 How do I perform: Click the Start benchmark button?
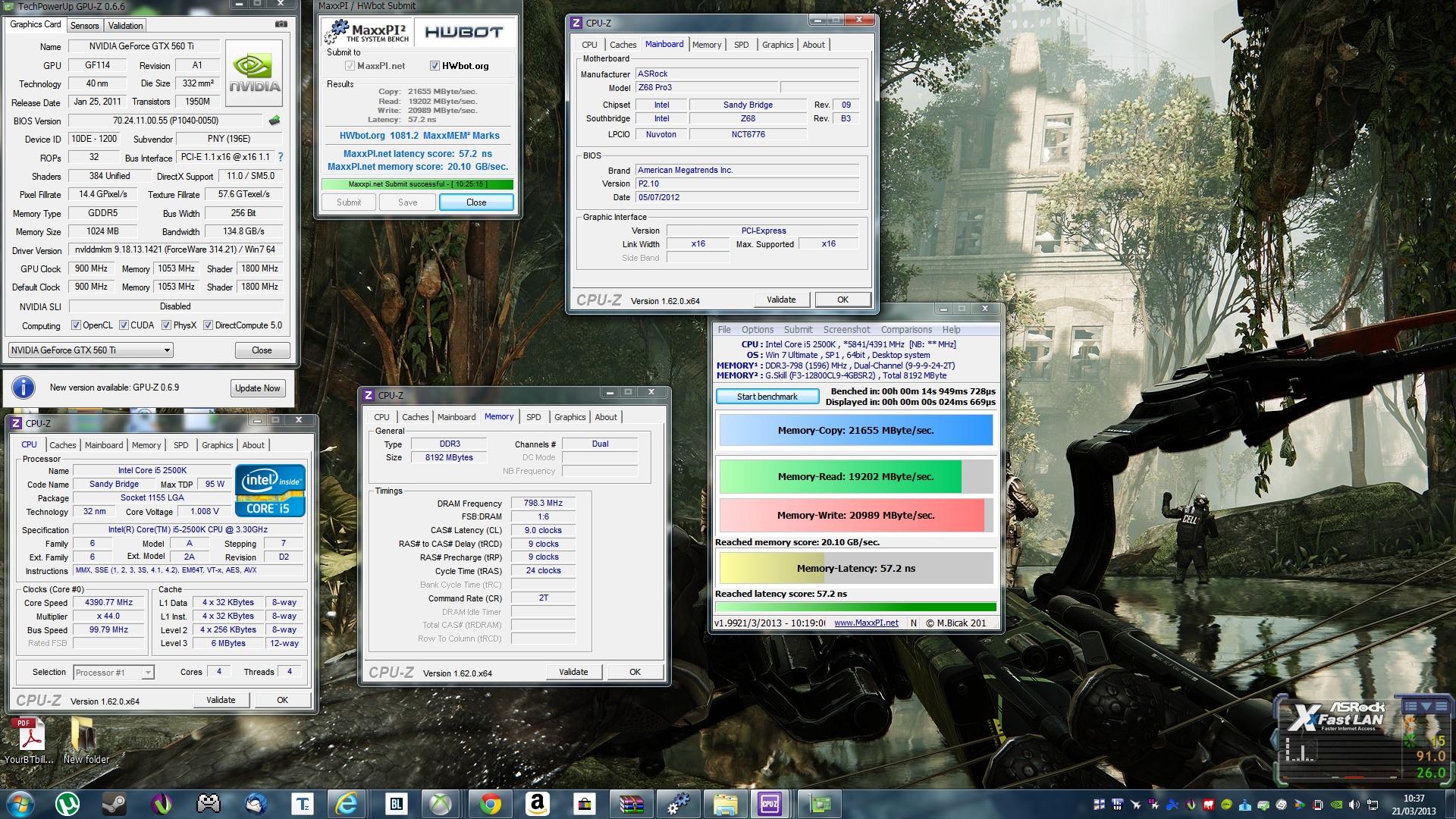767,397
